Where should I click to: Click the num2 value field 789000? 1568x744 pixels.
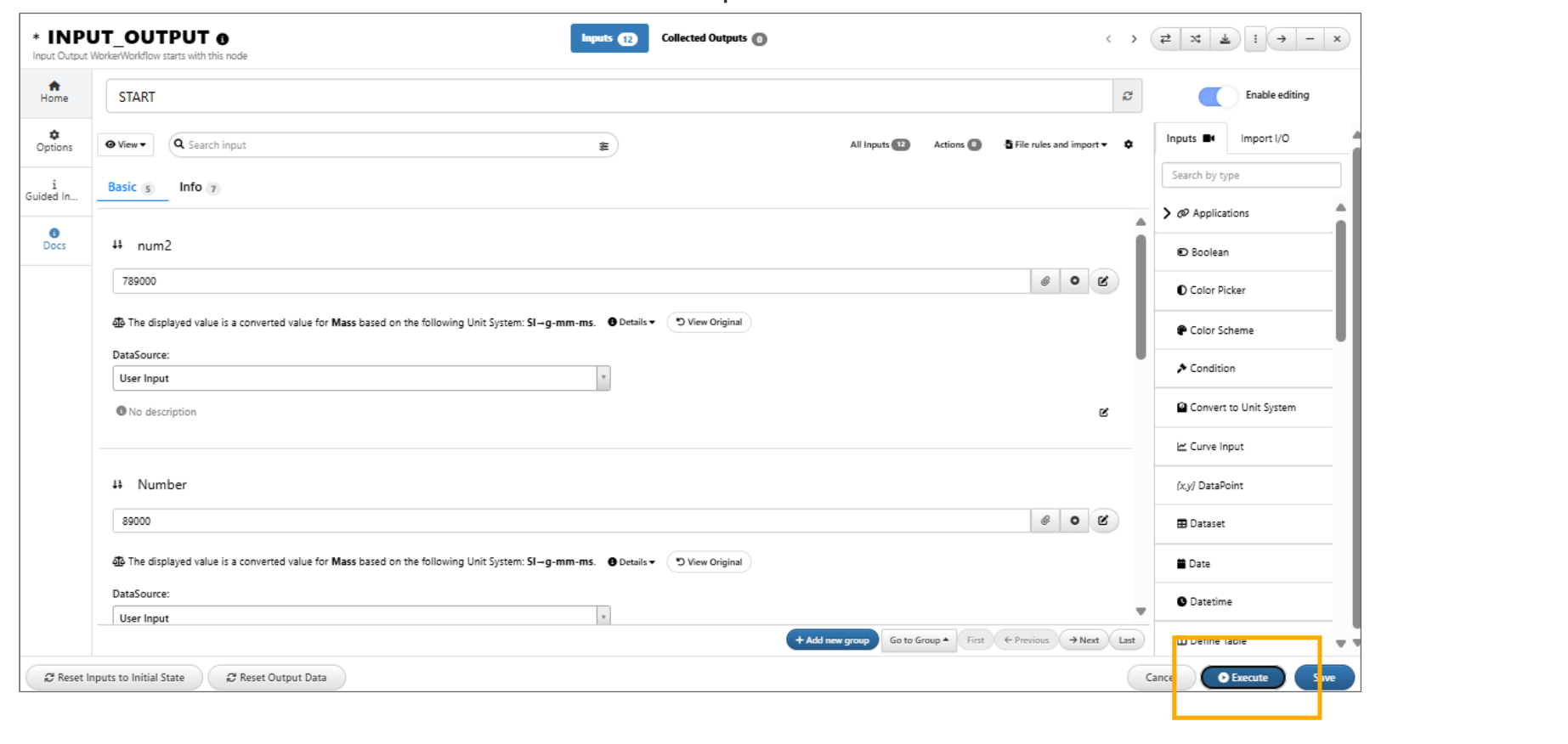(x=571, y=281)
